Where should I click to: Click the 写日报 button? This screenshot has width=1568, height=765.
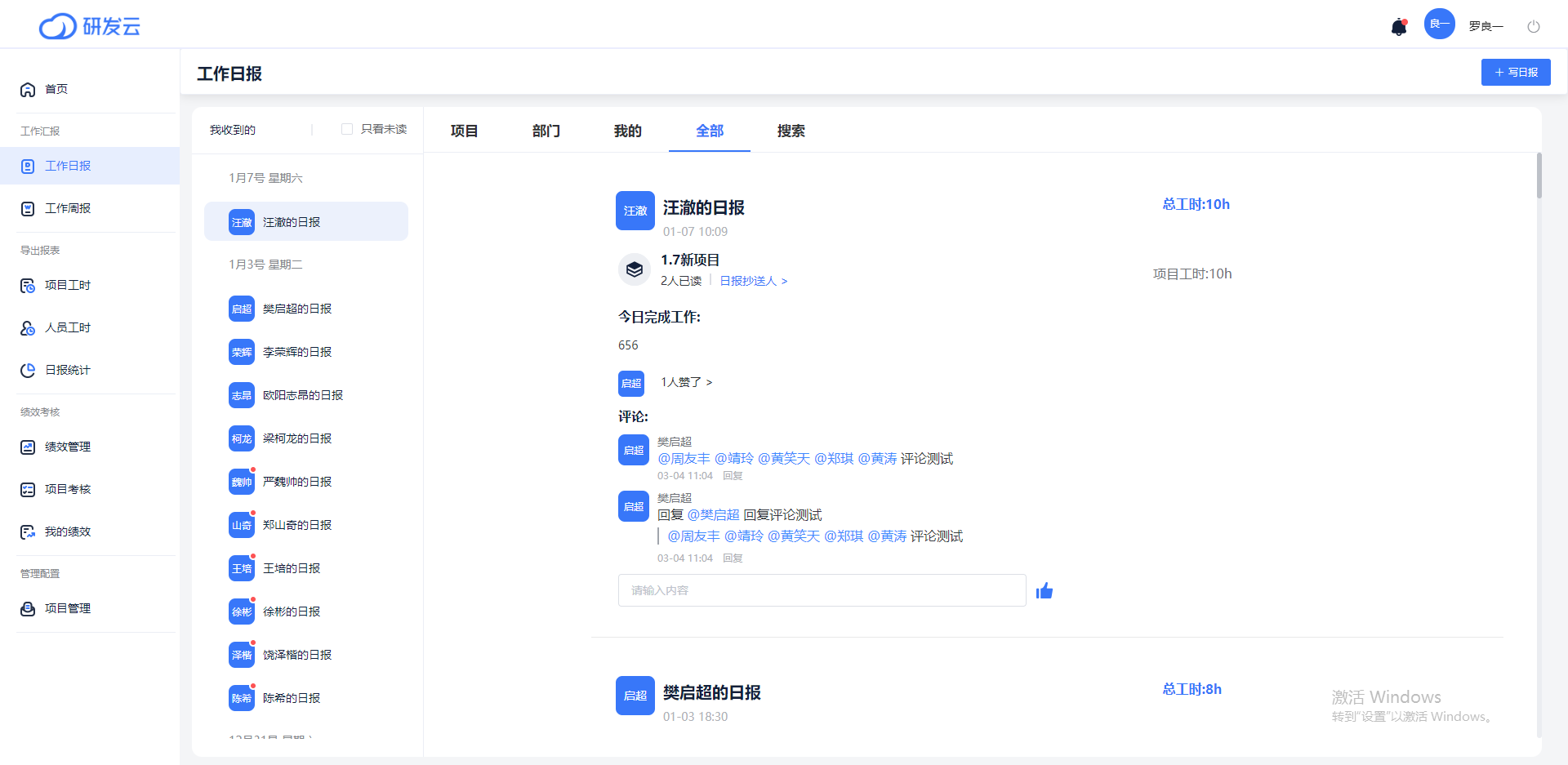(1516, 72)
